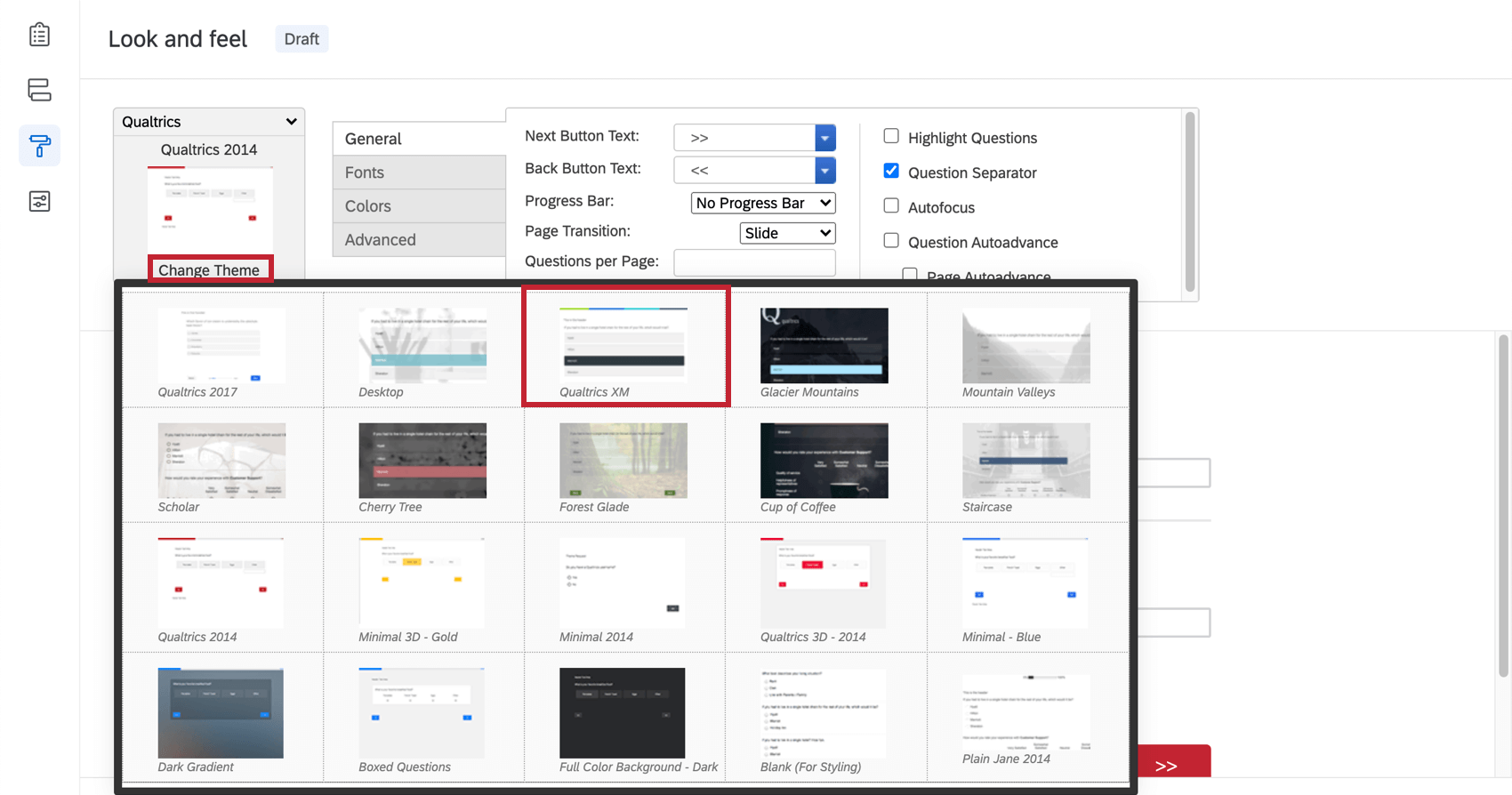Open the Page Transition Slide dropdown
Screen dimensions: 1512x795
tap(788, 233)
